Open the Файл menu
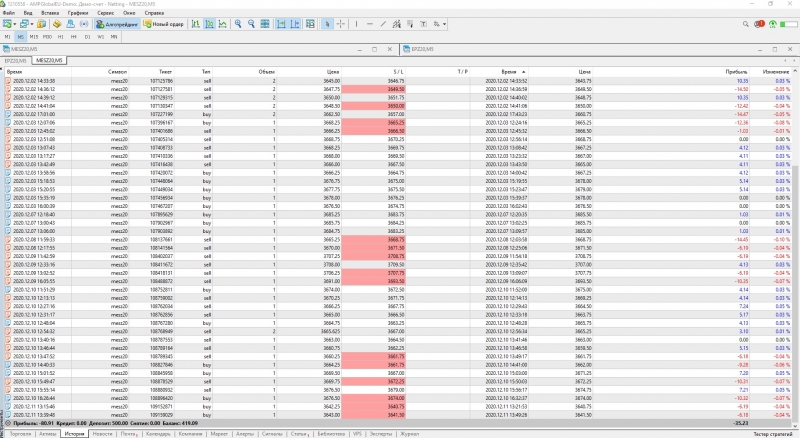This screenshot has width=800, height=438. (9, 13)
